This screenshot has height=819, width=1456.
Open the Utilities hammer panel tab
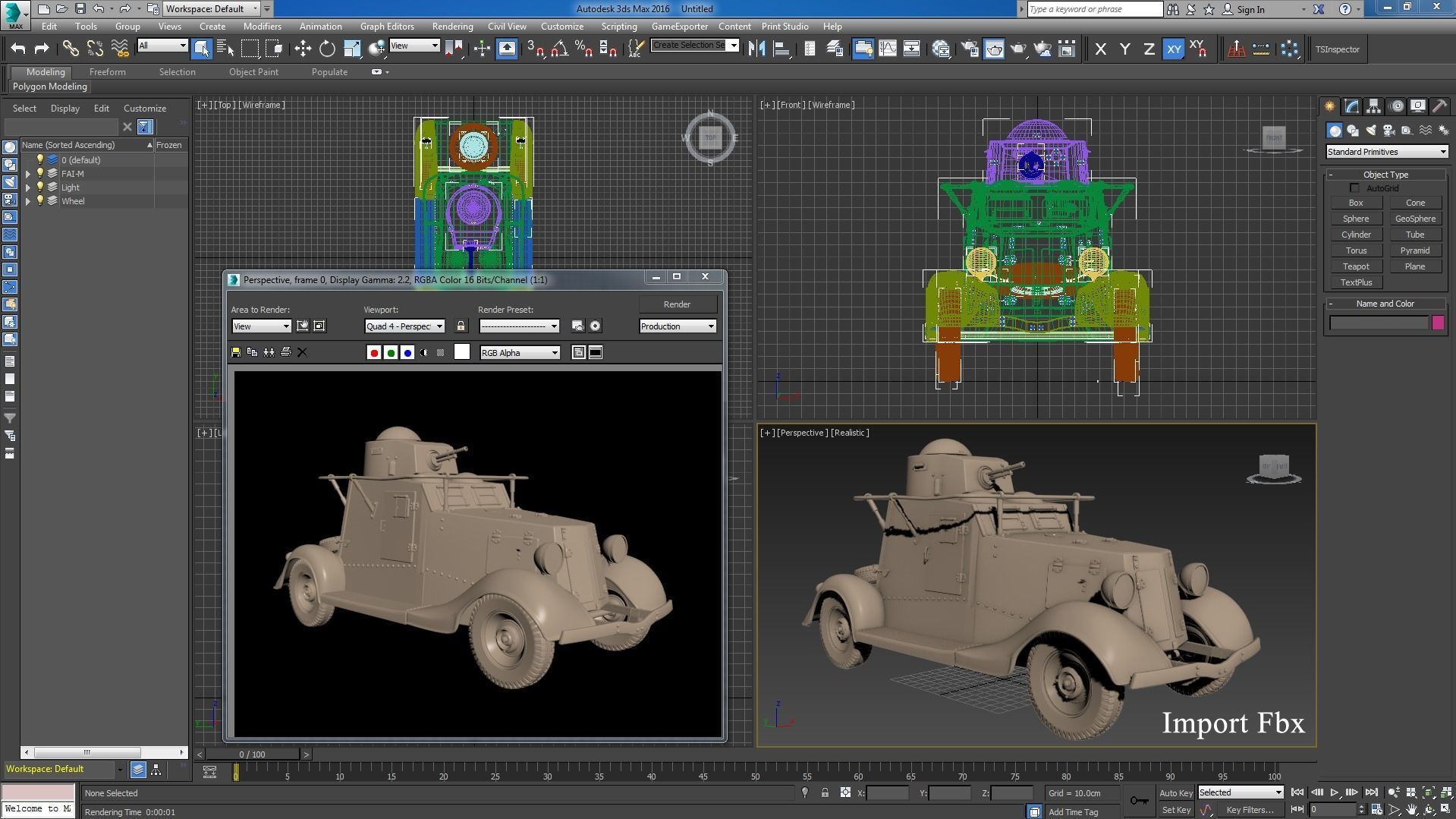[x=1440, y=106]
